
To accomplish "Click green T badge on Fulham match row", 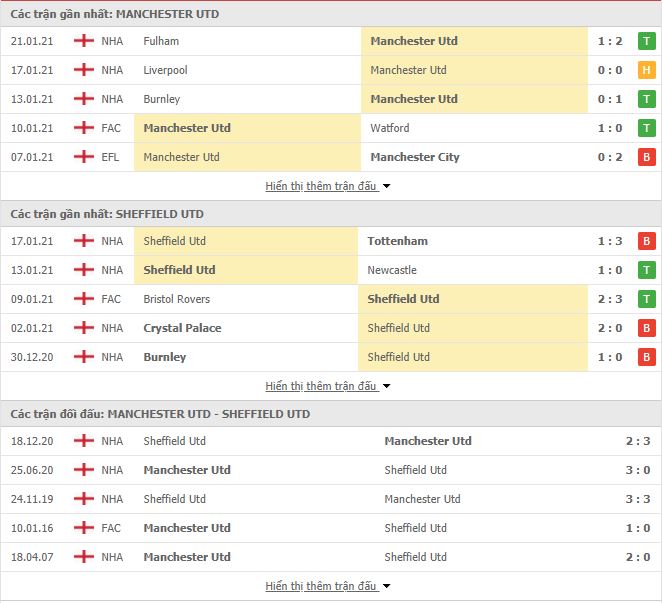I will pyautogui.click(x=646, y=41).
